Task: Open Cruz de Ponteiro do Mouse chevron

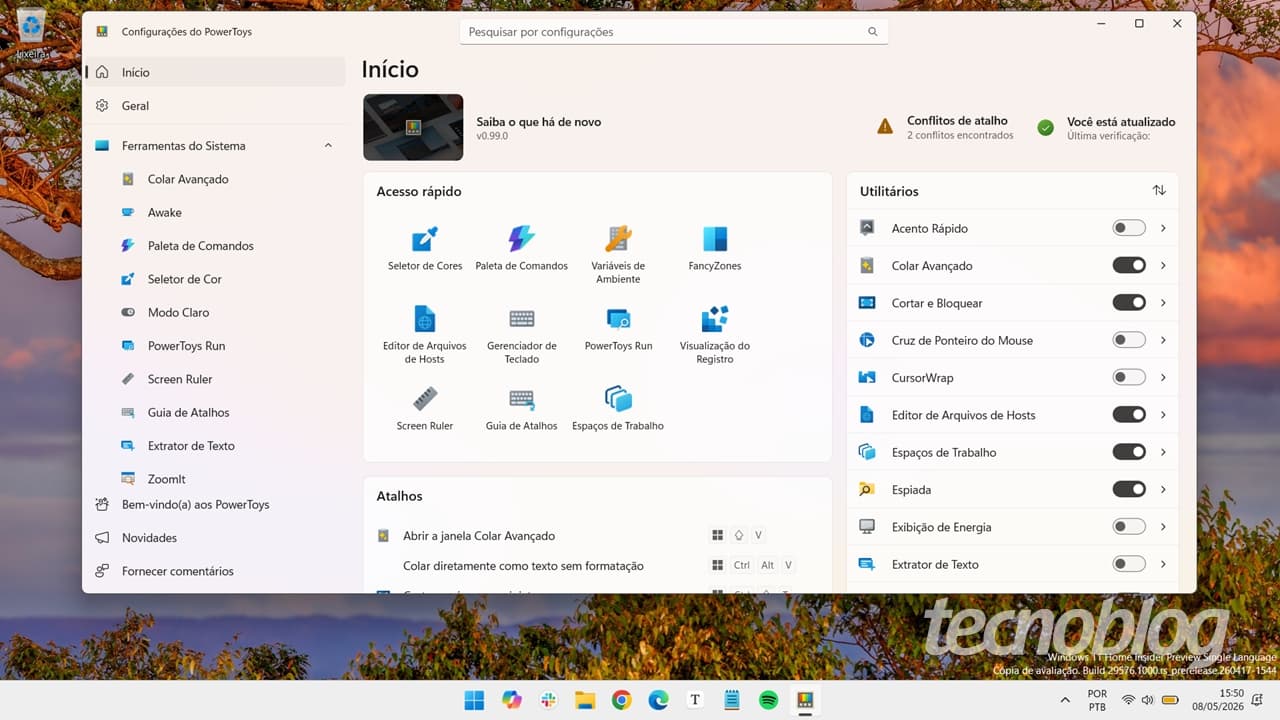Action: pos(1163,340)
